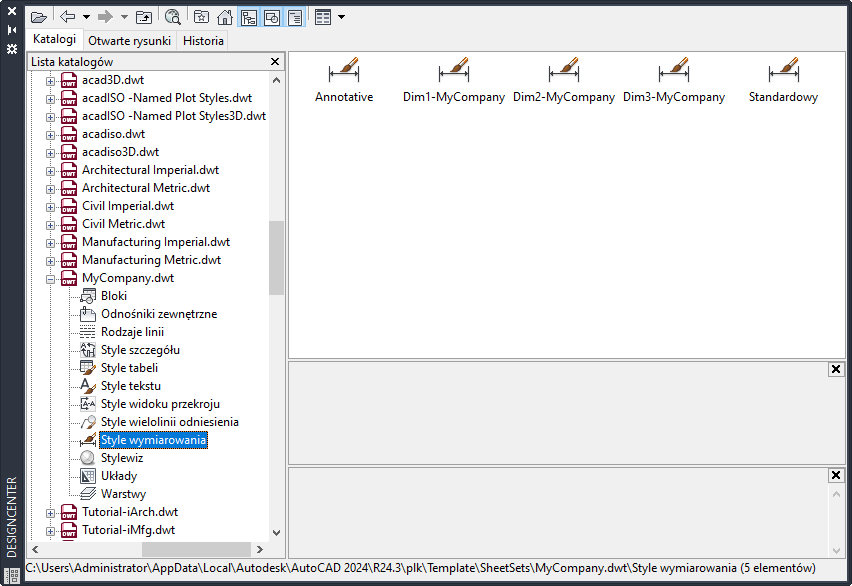Expand Architectural Imperial.dwt node
852x586 pixels.
[x=50, y=171]
